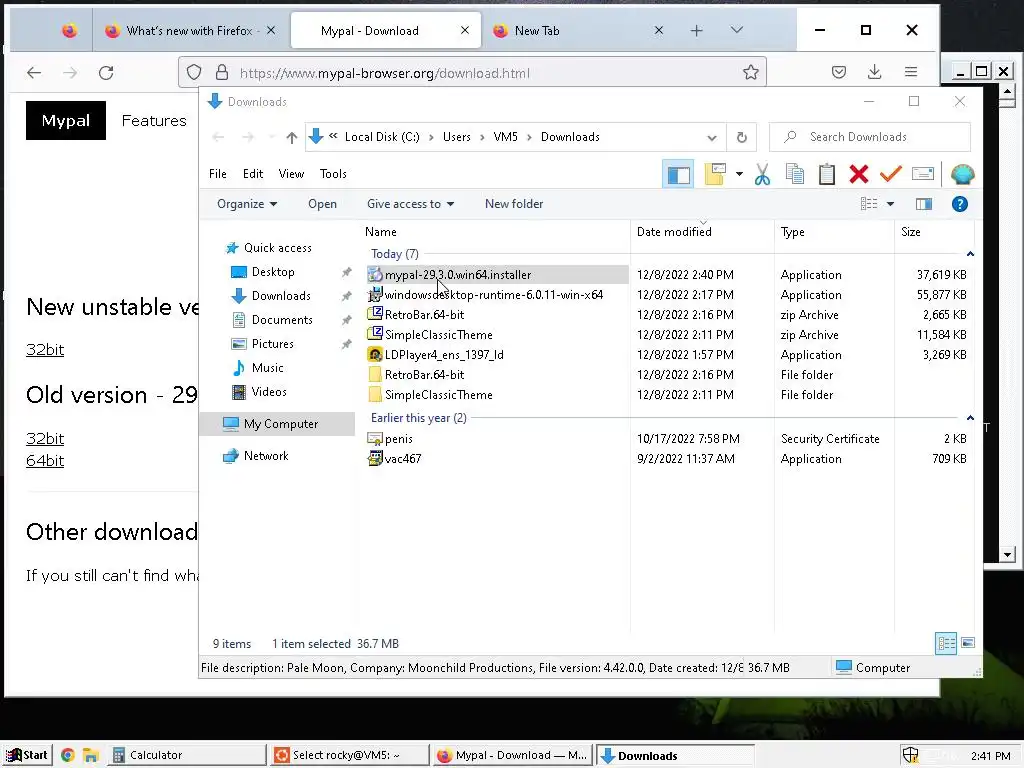Switch to details view in status bar
Image resolution: width=1024 pixels, height=768 pixels.
point(946,643)
